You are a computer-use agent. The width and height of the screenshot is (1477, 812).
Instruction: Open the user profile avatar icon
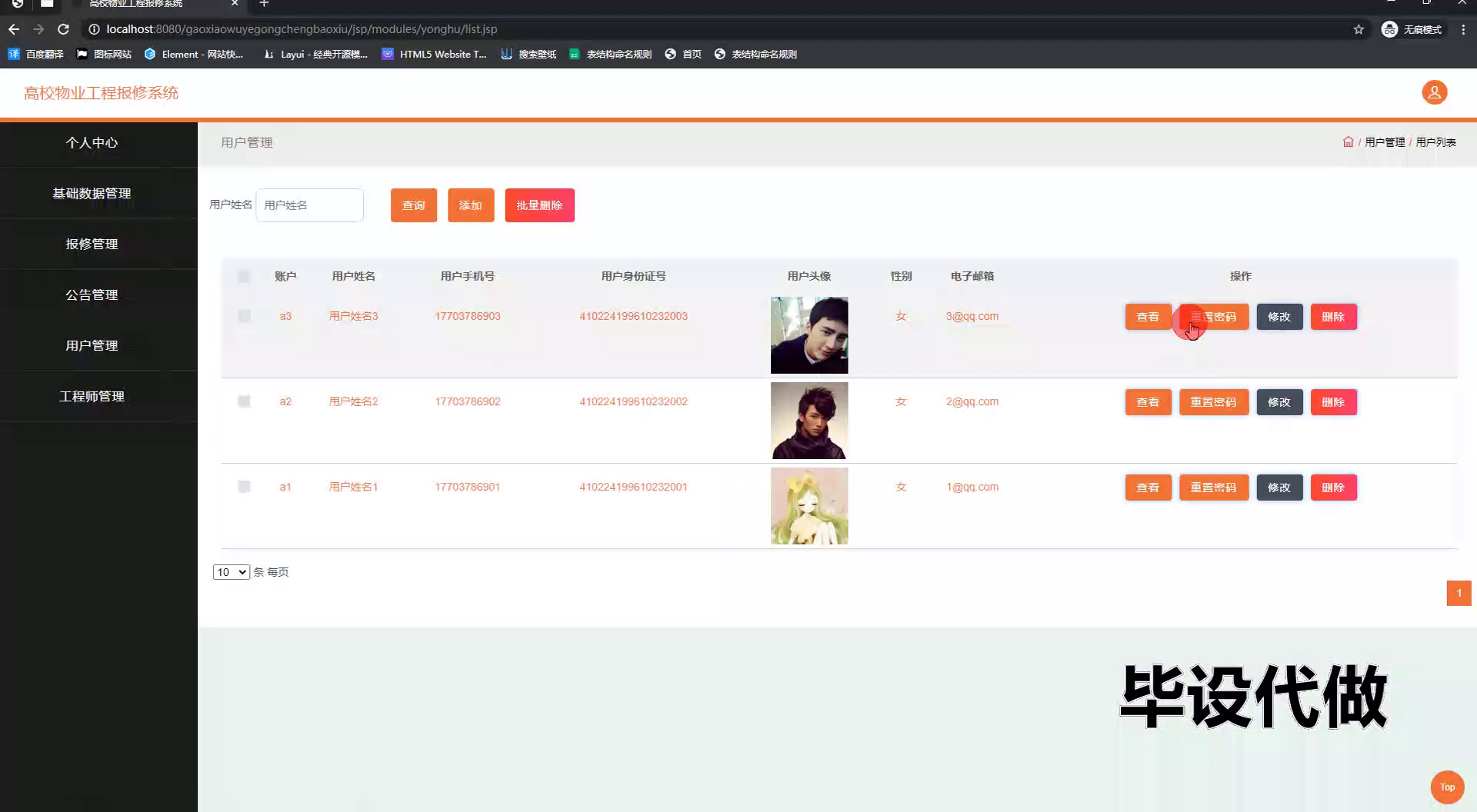coord(1434,92)
